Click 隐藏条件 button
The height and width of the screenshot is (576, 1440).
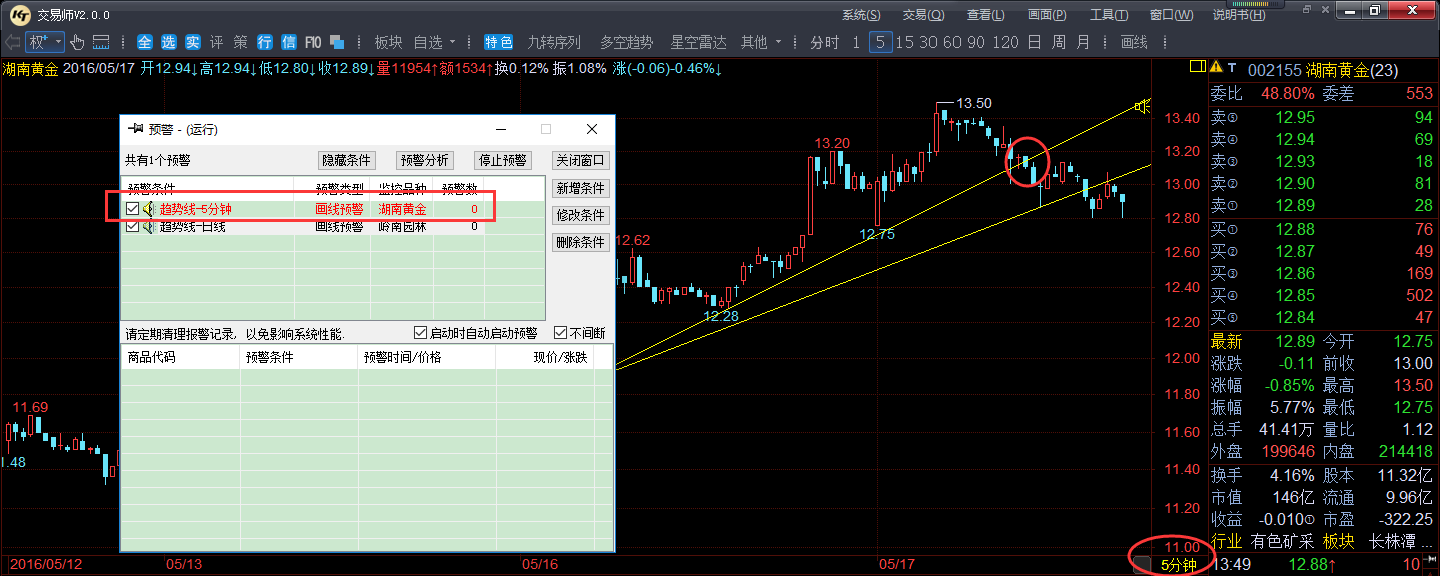[346, 160]
